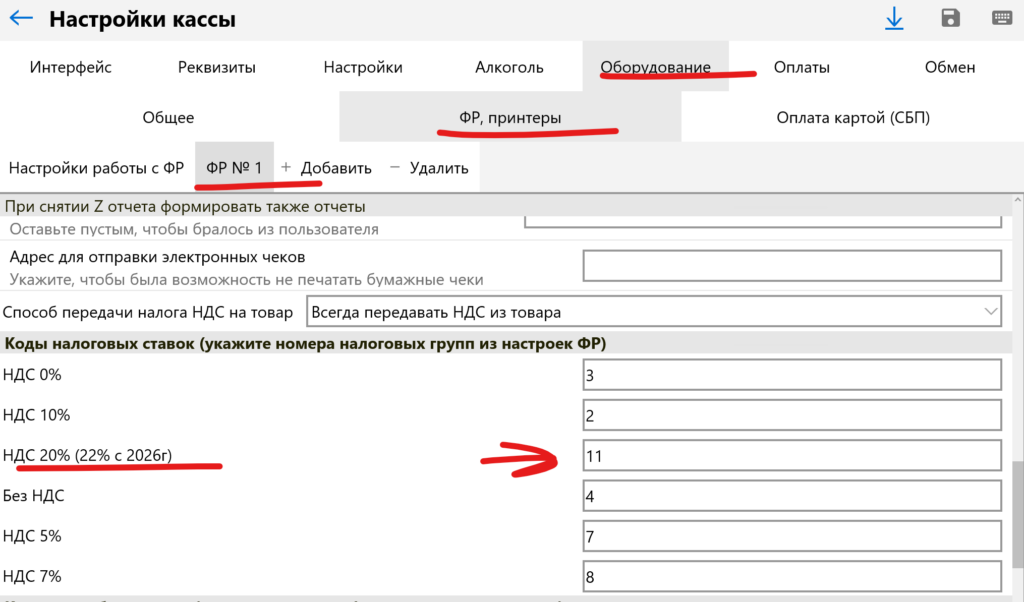Viewport: 1024px width, 602px height.
Task: Click the back arrow icon
Action: (x=21, y=19)
